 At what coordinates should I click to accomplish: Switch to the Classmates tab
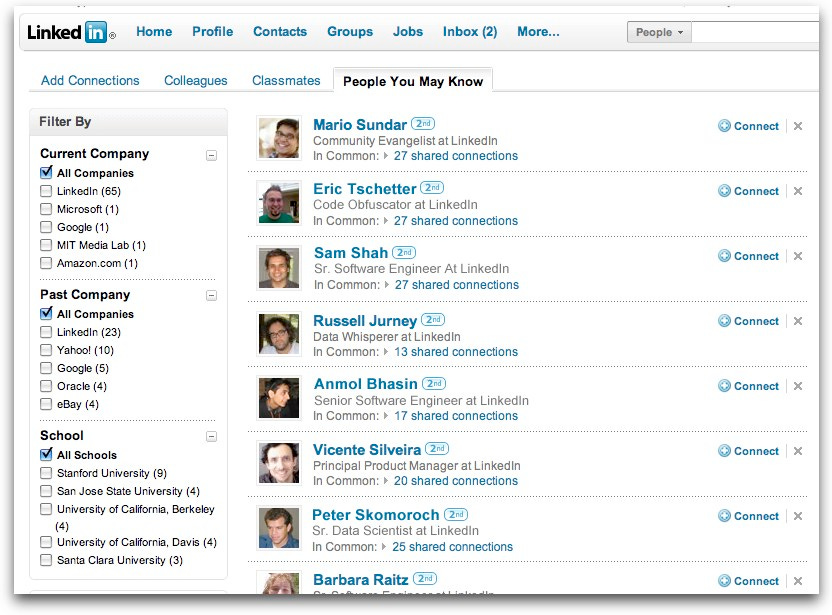(286, 81)
